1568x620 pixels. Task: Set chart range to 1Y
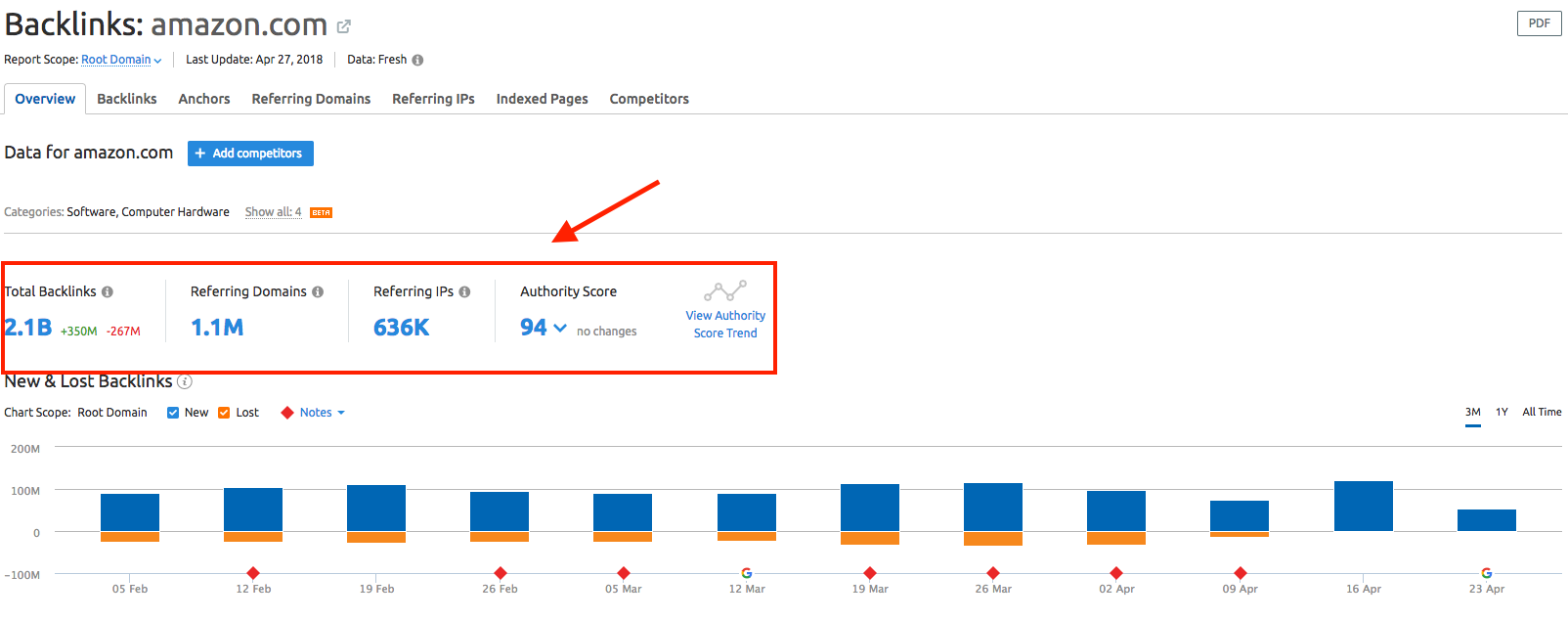click(x=1502, y=413)
